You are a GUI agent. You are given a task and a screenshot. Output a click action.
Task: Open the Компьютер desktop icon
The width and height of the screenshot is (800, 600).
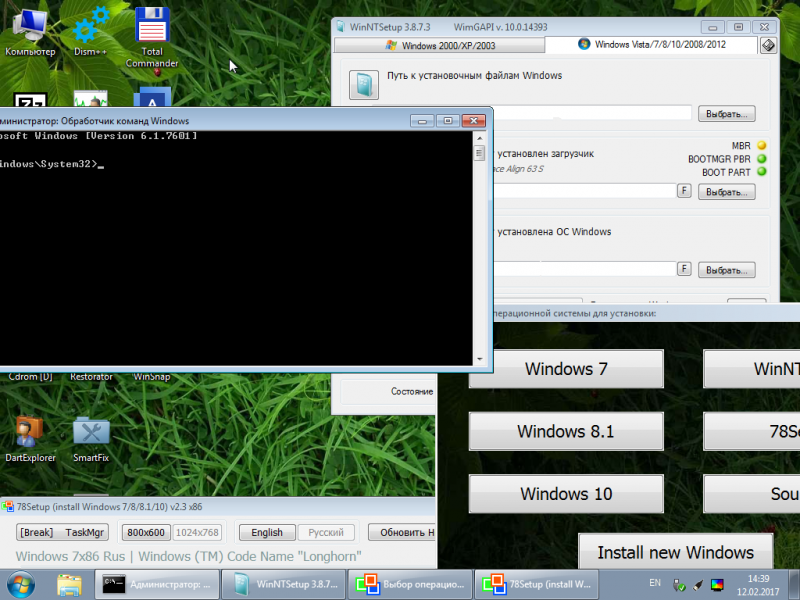click(x=30, y=32)
